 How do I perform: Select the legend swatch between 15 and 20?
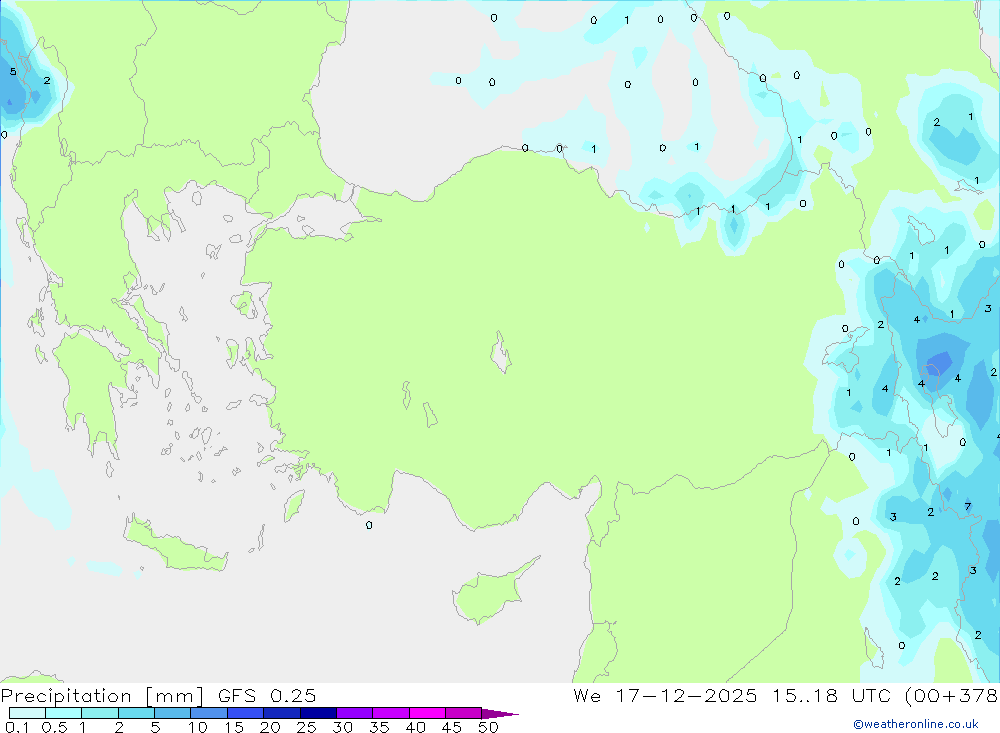coord(245,713)
